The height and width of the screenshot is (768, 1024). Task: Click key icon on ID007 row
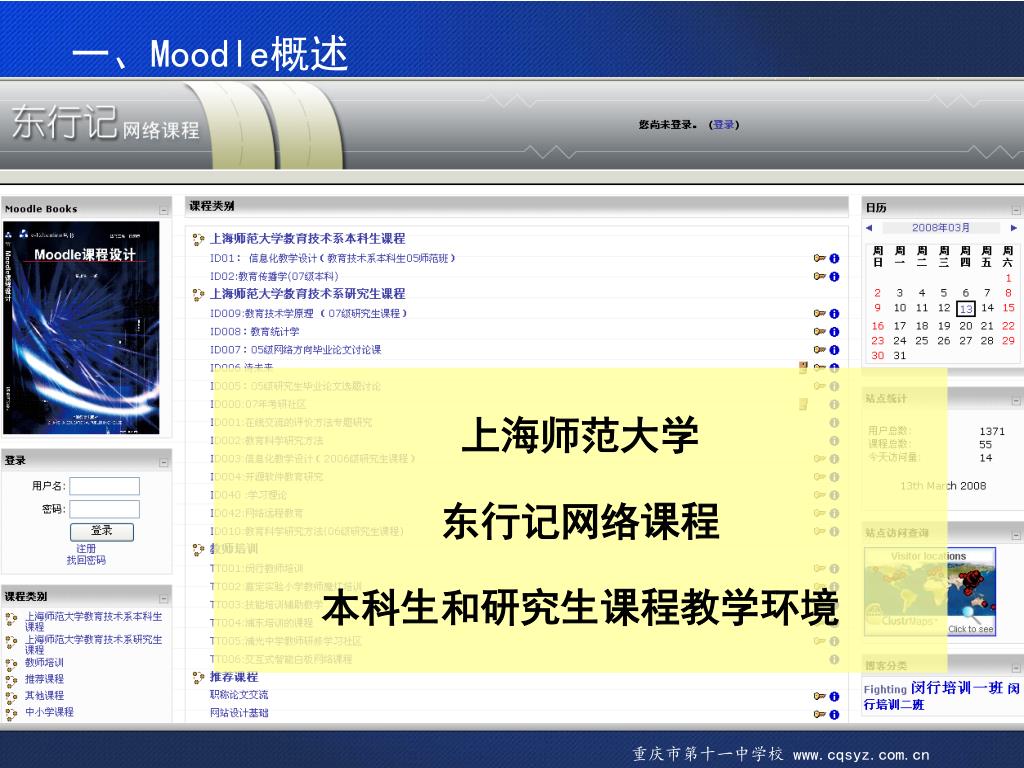pyautogui.click(x=820, y=350)
